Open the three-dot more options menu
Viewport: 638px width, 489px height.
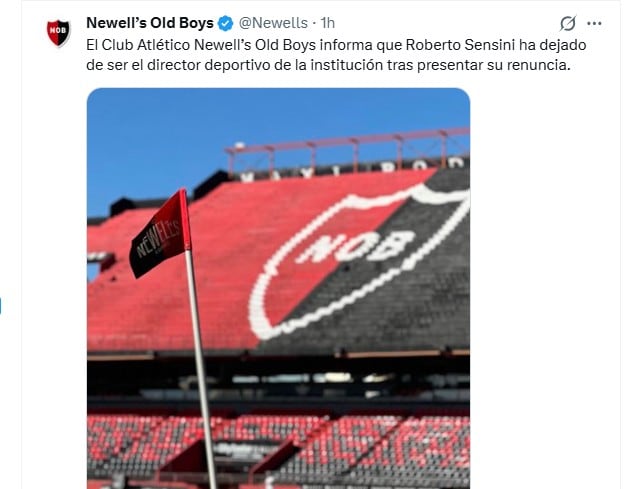click(x=595, y=22)
